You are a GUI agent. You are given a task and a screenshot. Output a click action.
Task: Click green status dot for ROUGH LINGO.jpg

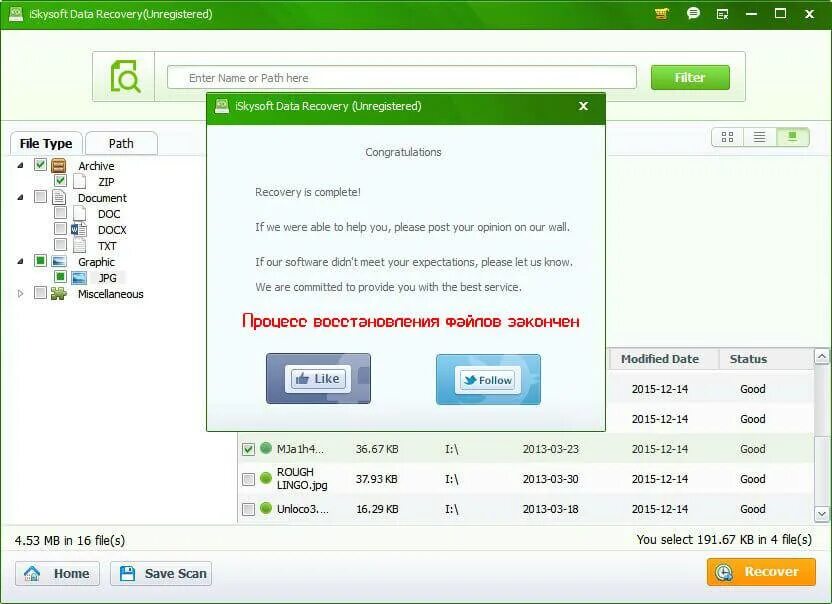[266, 478]
